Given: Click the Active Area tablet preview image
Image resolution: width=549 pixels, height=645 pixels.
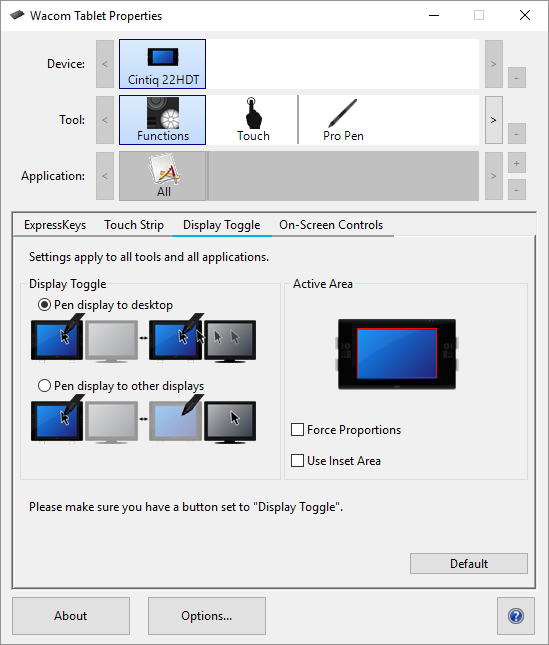Looking at the screenshot, I should pyautogui.click(x=397, y=354).
